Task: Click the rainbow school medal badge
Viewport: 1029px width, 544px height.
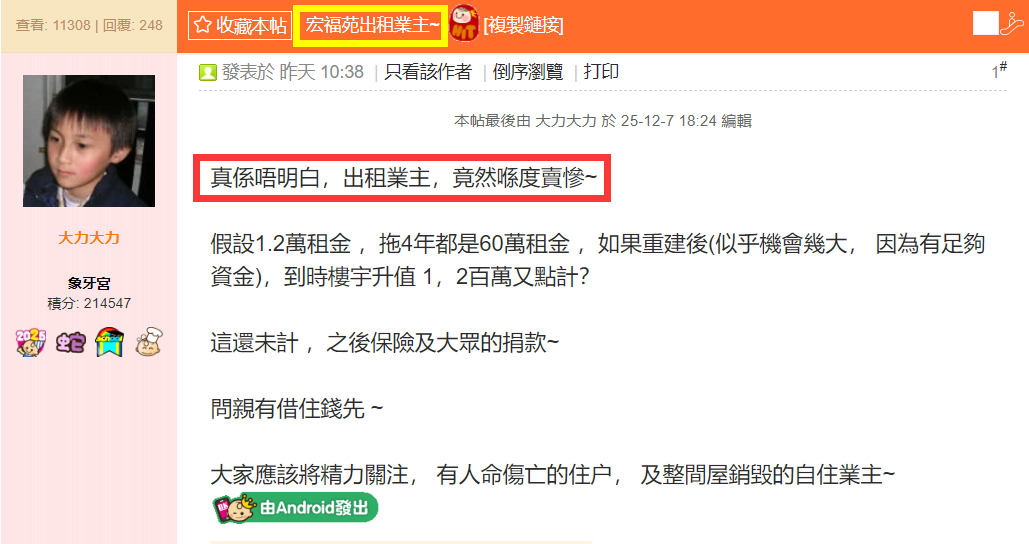Action: 110,342
